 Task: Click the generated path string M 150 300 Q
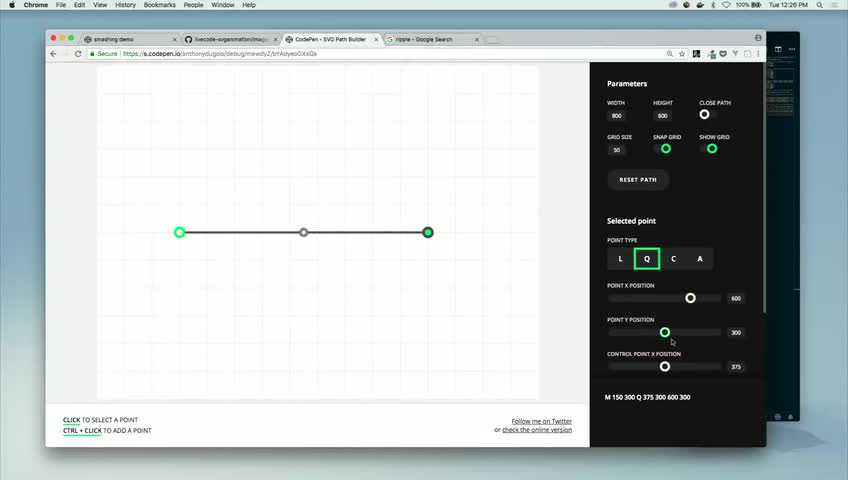point(647,397)
